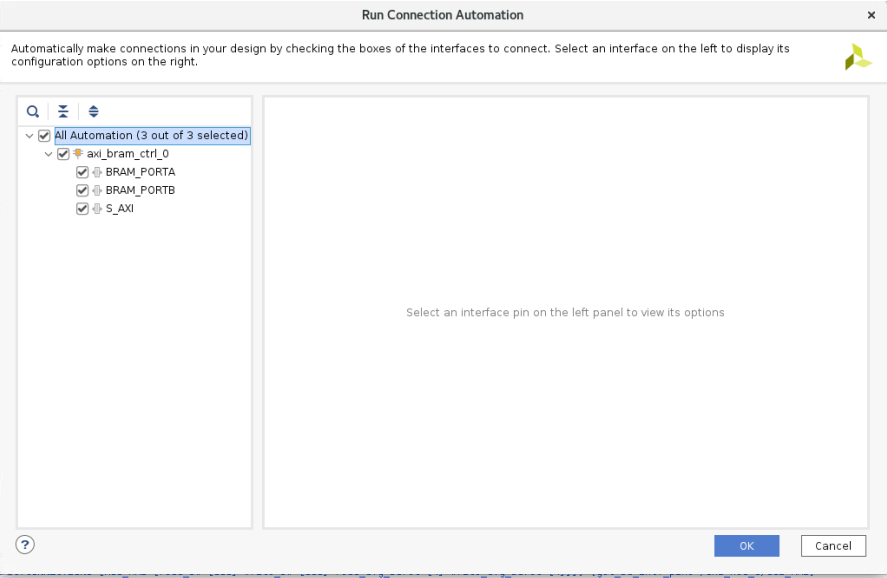Click the help question mark icon
Image resolution: width=887 pixels, height=578 pixels.
[24, 545]
